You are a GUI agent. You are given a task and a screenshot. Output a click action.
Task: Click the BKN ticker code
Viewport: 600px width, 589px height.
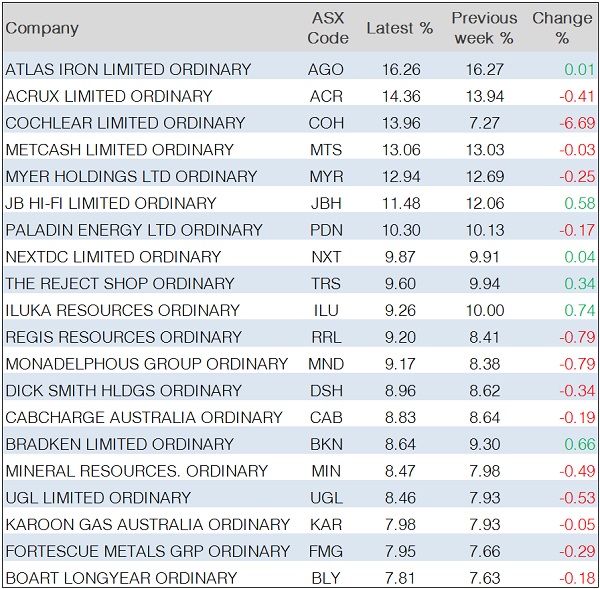326,444
